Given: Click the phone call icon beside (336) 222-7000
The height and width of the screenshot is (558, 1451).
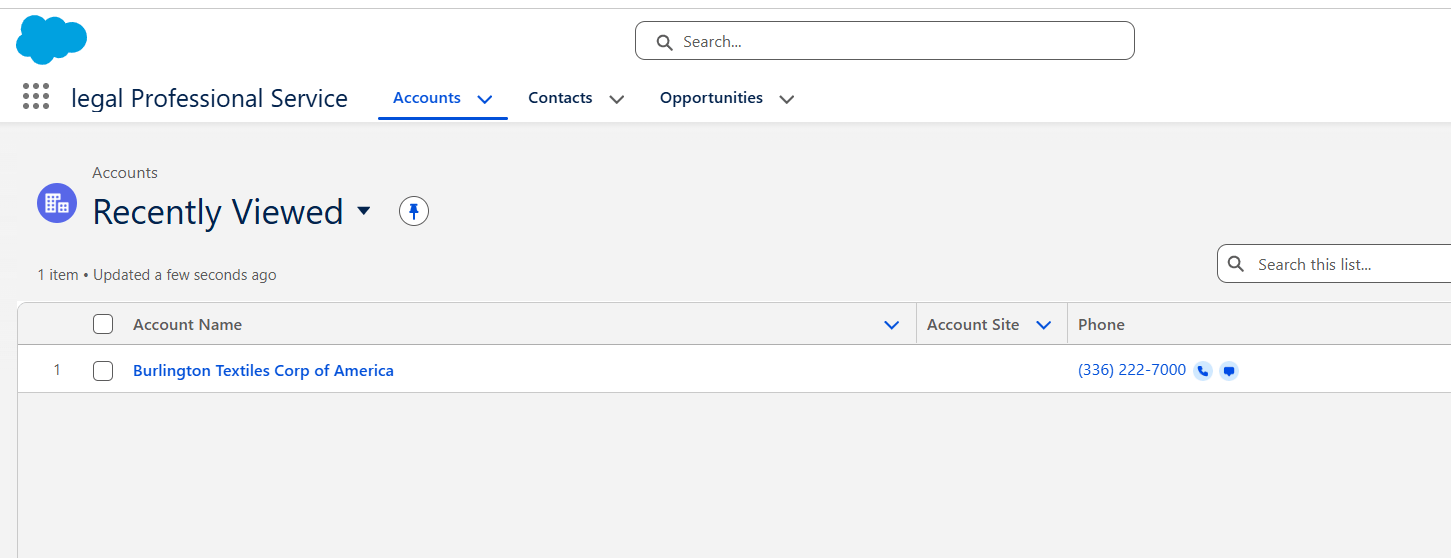Looking at the screenshot, I should click(x=1203, y=371).
